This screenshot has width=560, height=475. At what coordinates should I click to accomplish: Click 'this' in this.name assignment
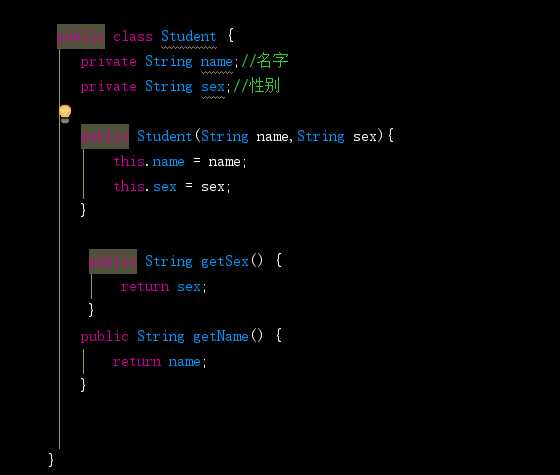coord(129,161)
